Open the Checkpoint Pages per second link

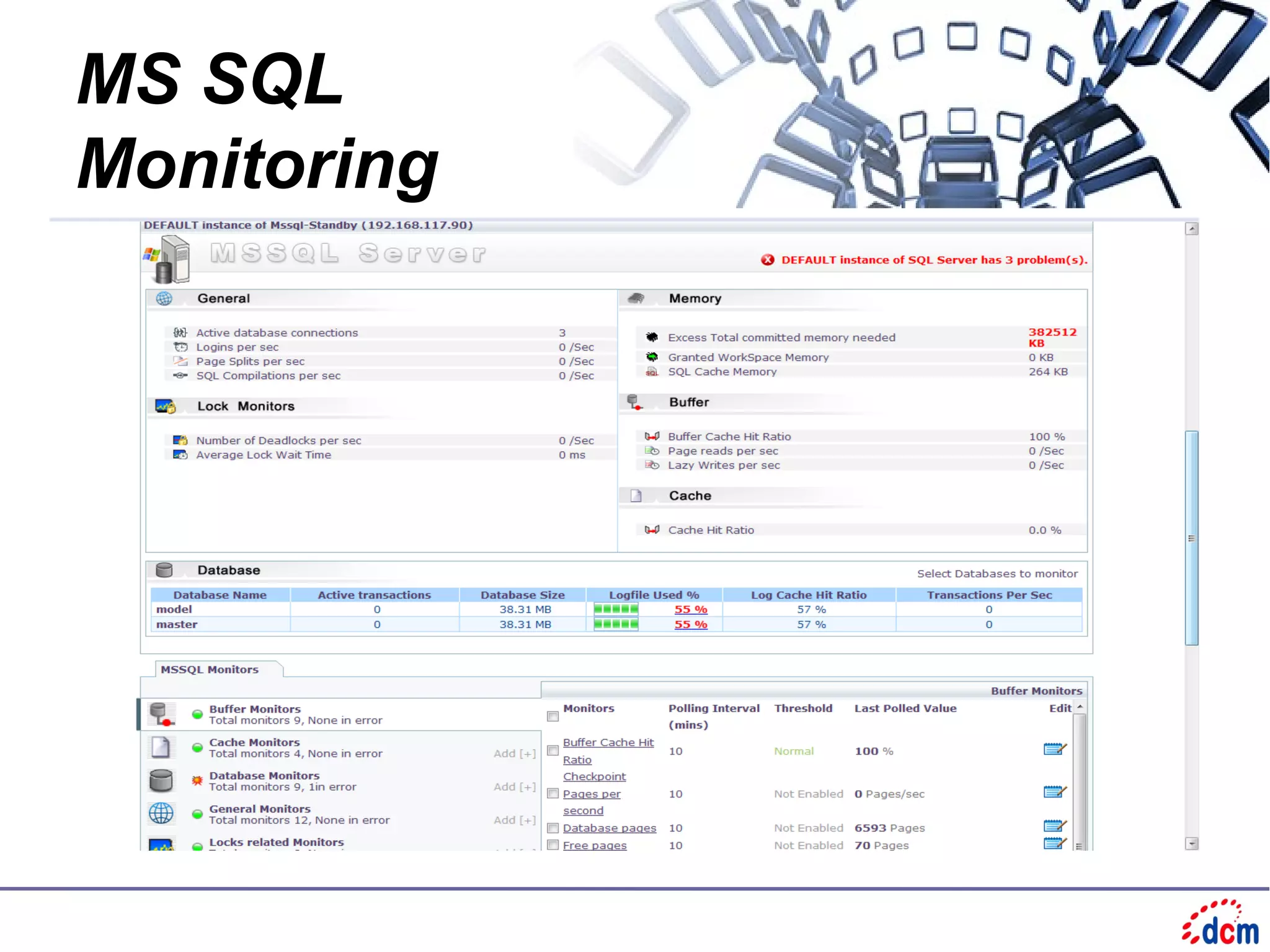594,793
